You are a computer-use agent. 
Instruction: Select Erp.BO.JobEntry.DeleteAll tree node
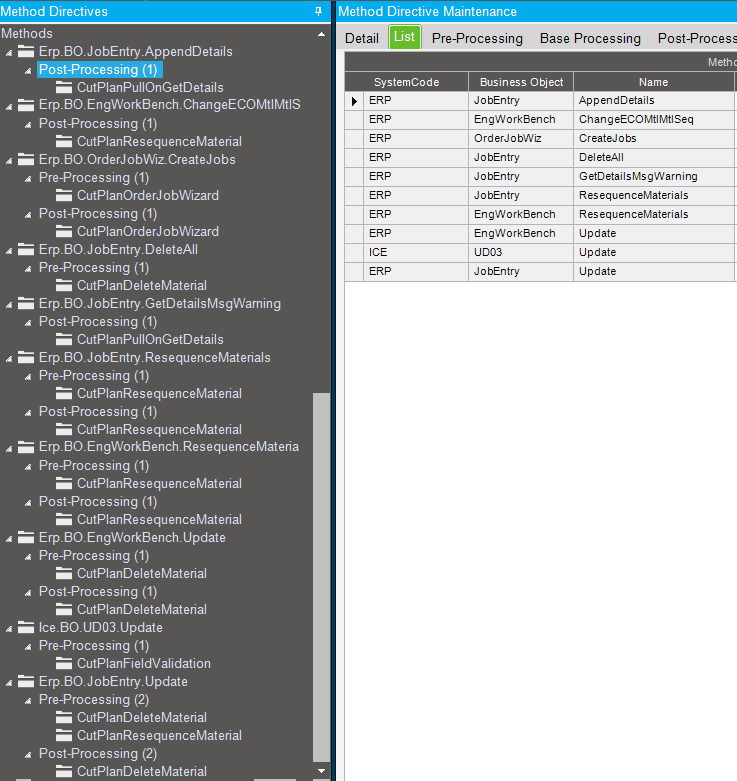pyautogui.click(x=118, y=250)
